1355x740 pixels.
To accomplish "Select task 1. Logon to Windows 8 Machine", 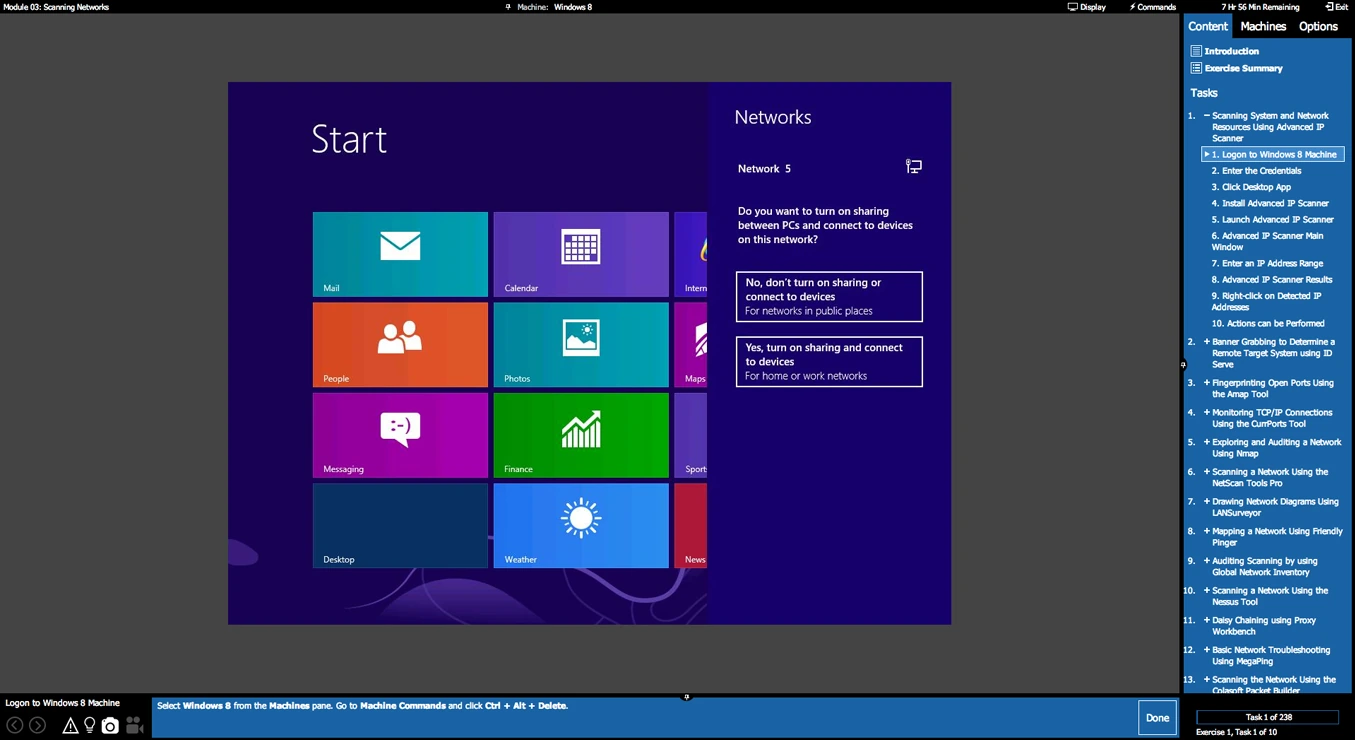I will click(1273, 155).
